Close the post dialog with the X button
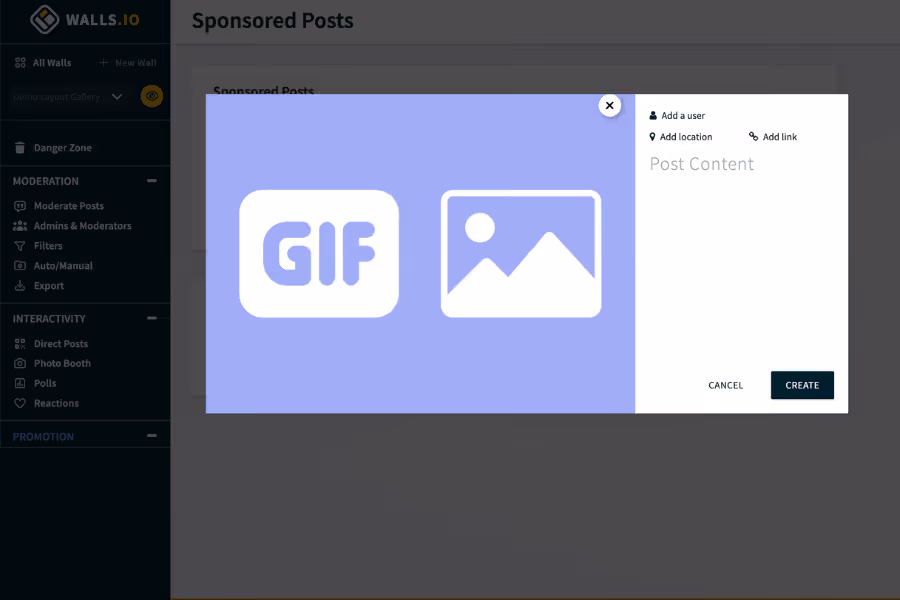 (610, 106)
